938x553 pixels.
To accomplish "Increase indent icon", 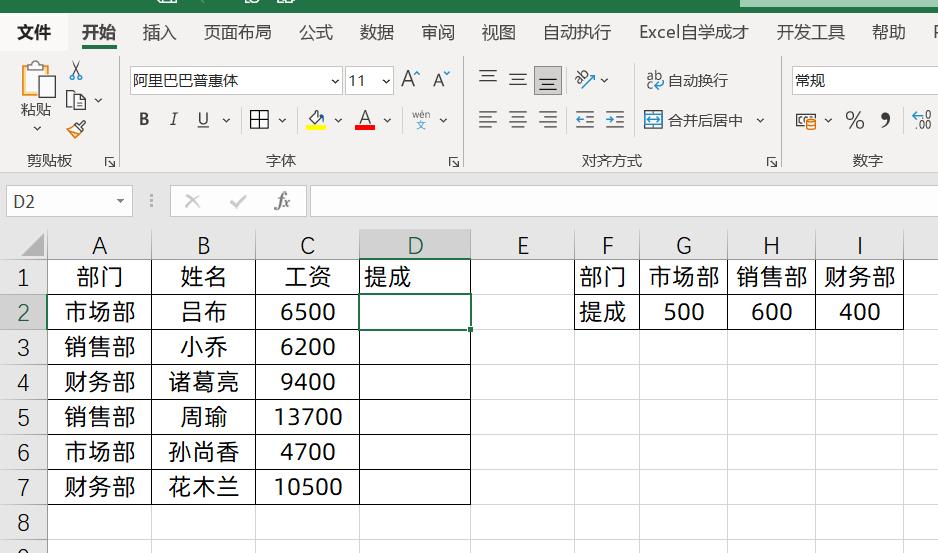I will [615, 120].
